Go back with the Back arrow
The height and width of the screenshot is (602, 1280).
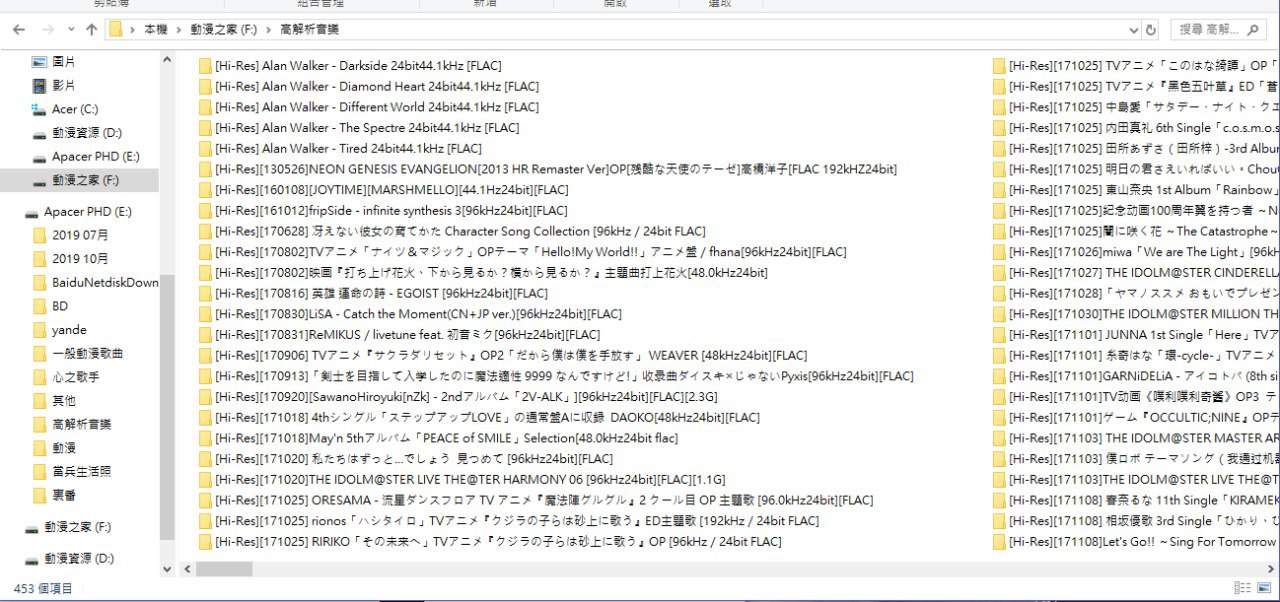pyautogui.click(x=18, y=30)
